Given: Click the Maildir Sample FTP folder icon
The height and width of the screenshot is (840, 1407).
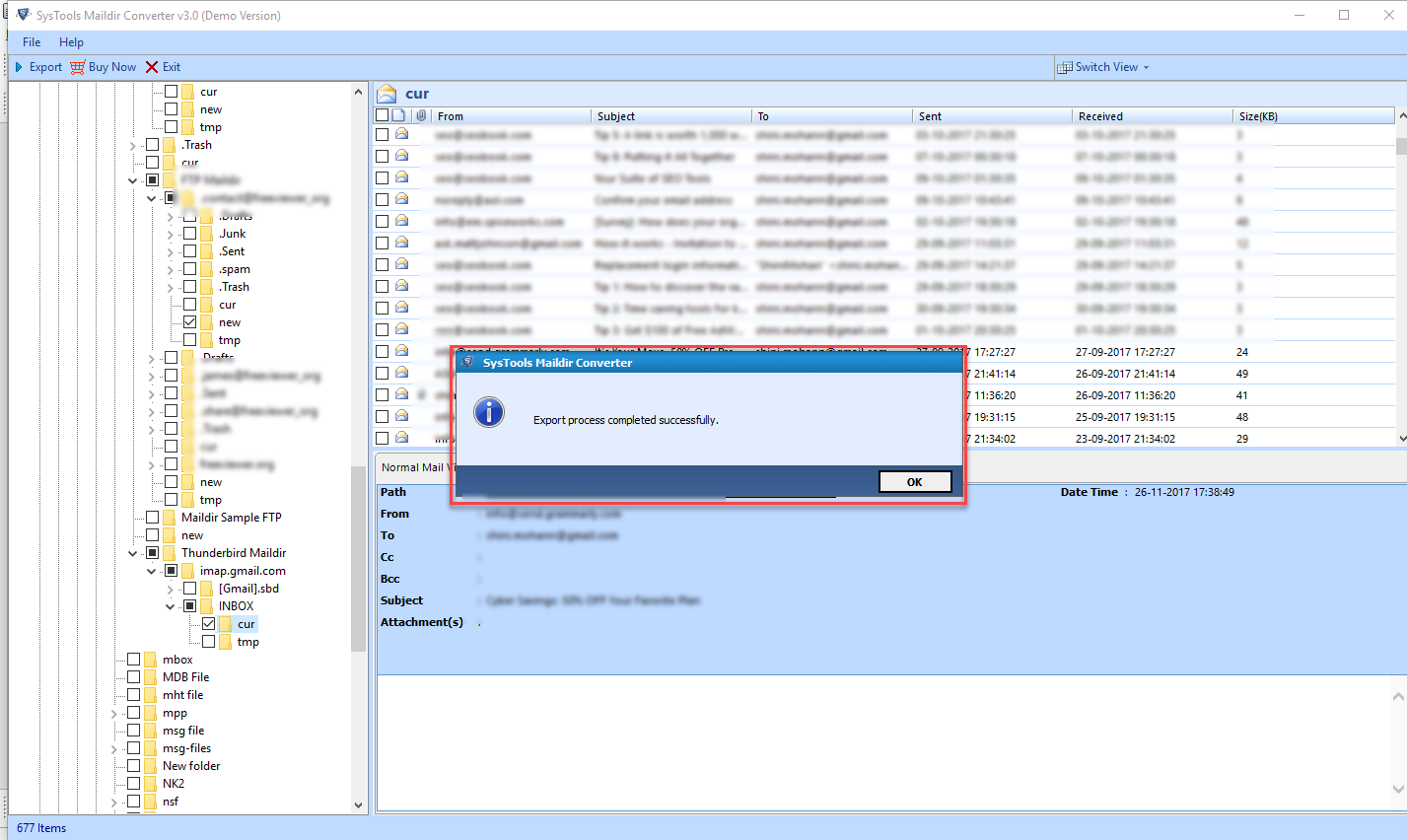Looking at the screenshot, I should [x=169, y=518].
